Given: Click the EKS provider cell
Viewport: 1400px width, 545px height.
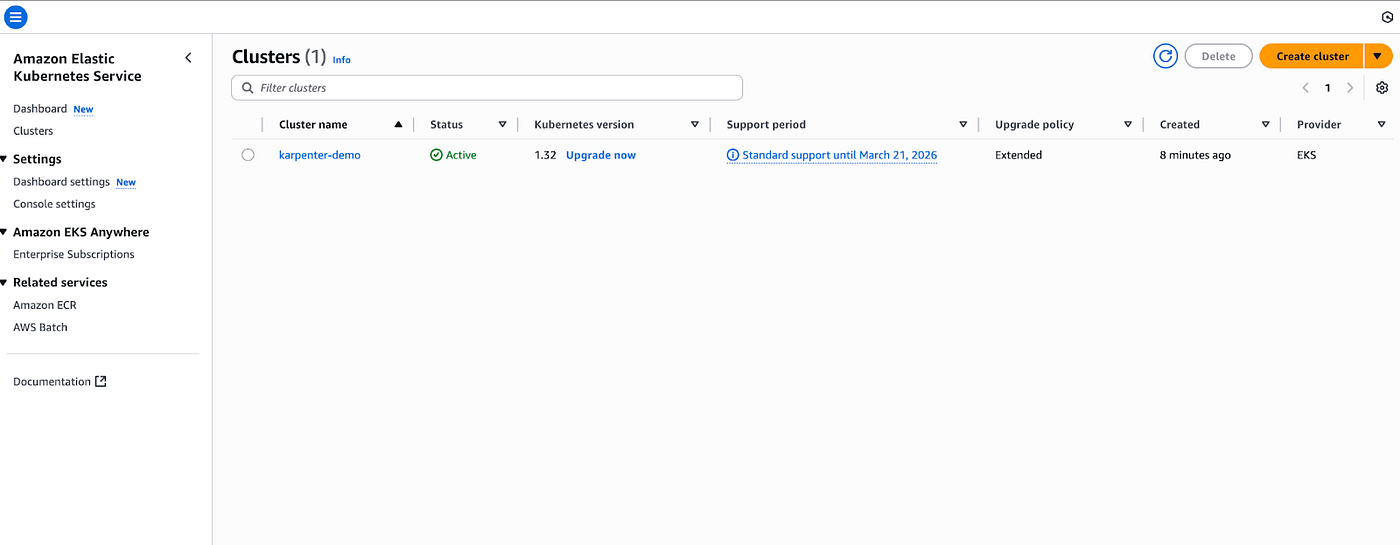Looking at the screenshot, I should pos(1306,155).
